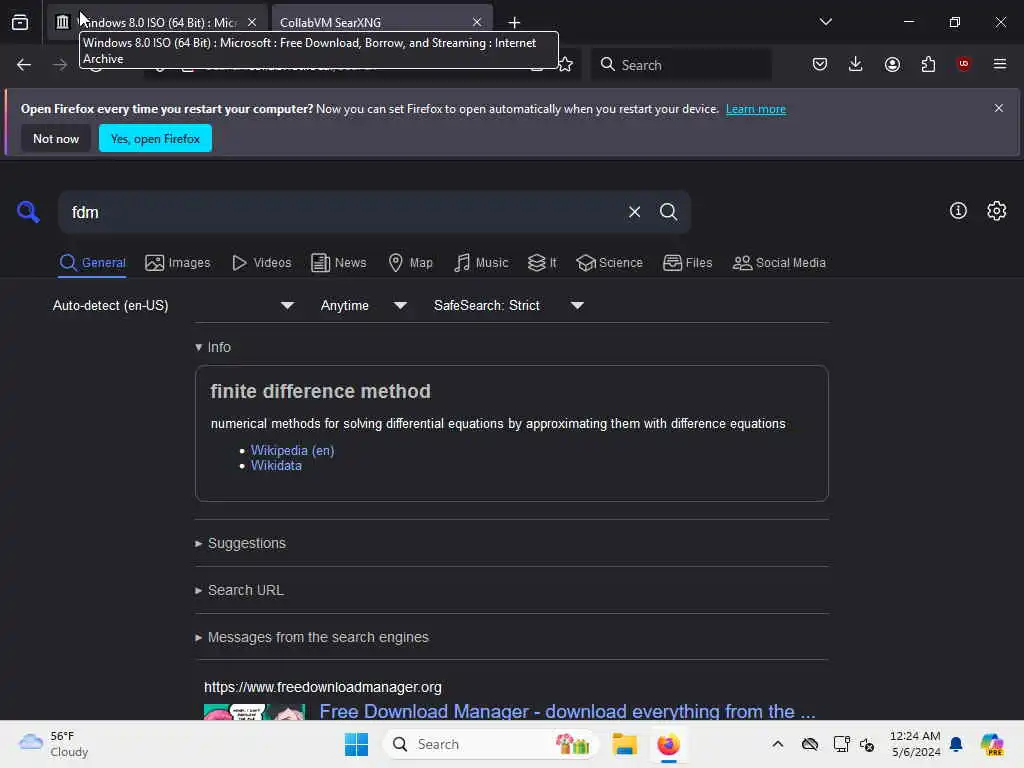This screenshot has height=768, width=1024.
Task: Open the uBlock Origin extension icon
Action: click(963, 64)
